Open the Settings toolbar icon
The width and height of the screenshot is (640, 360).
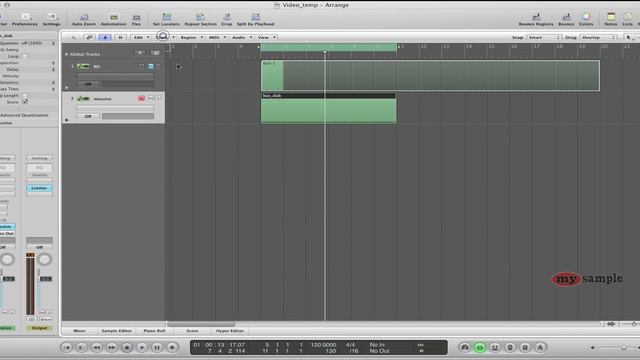click(x=51, y=20)
